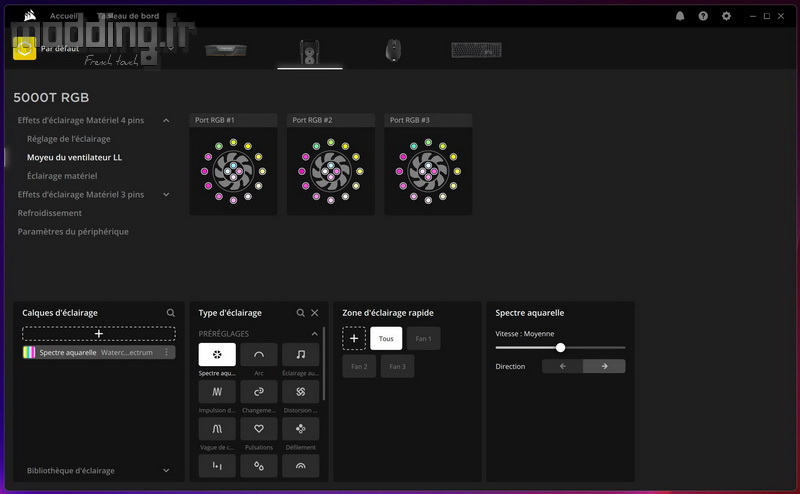Collapse the PRÉRÉGLAGES section
The image size is (800, 494).
[315, 334]
